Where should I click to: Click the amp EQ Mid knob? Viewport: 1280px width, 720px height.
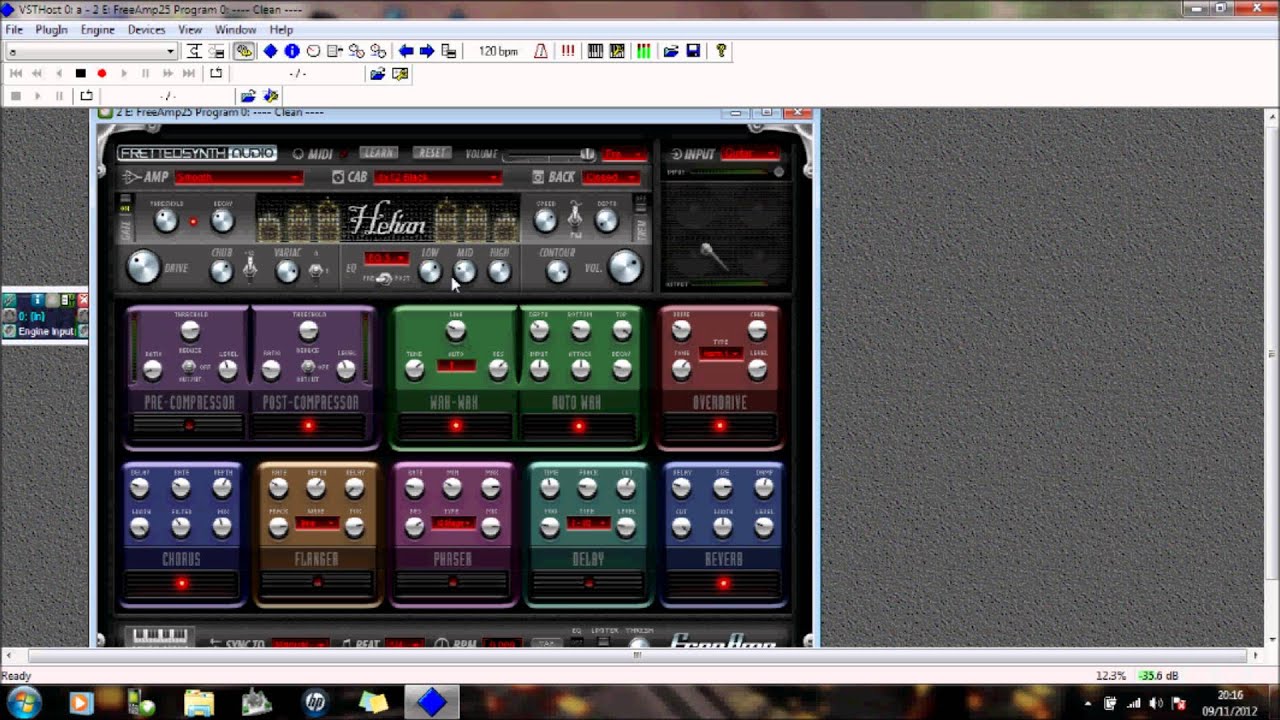point(465,271)
